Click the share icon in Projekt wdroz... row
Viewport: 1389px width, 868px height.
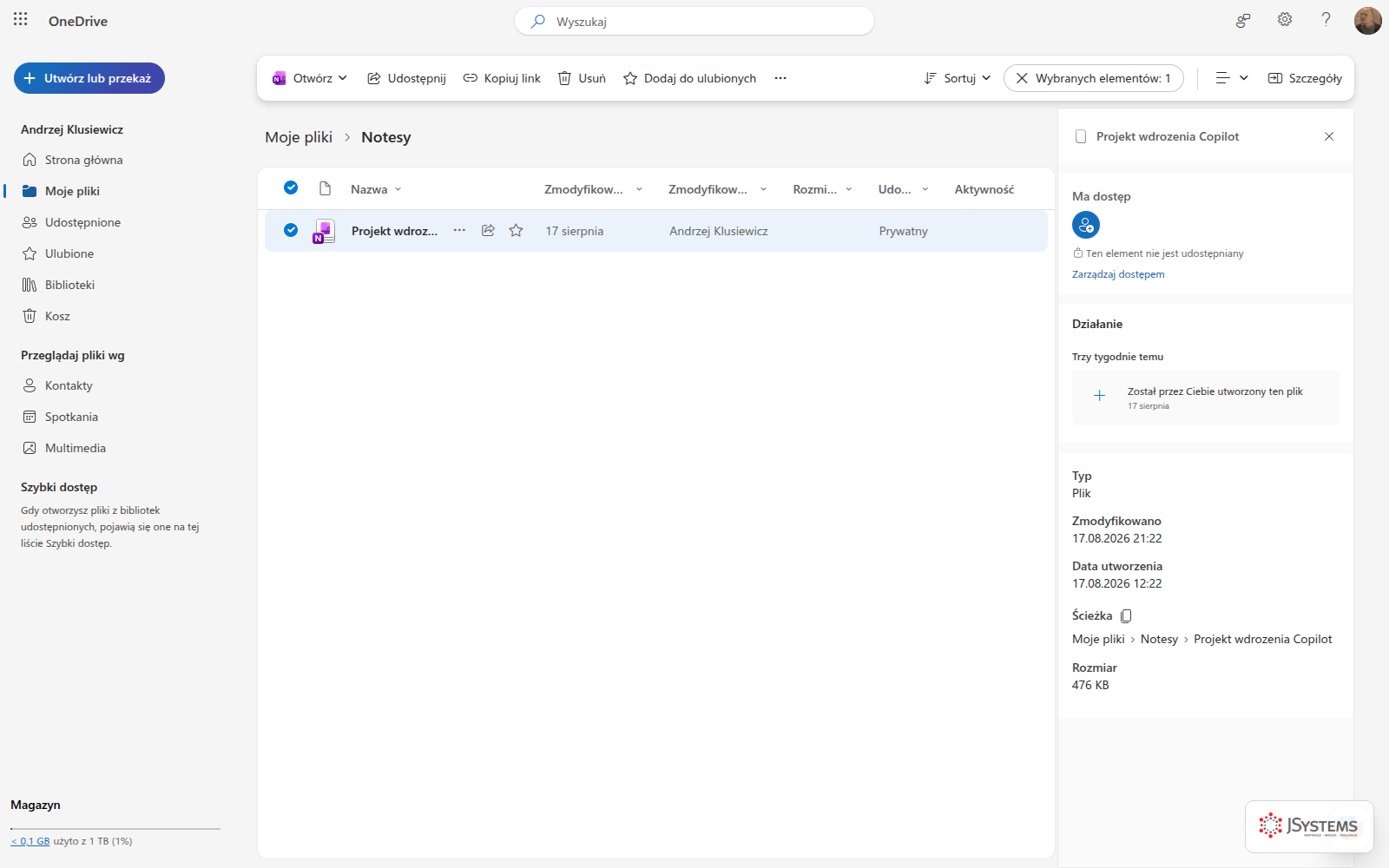pyautogui.click(x=488, y=230)
